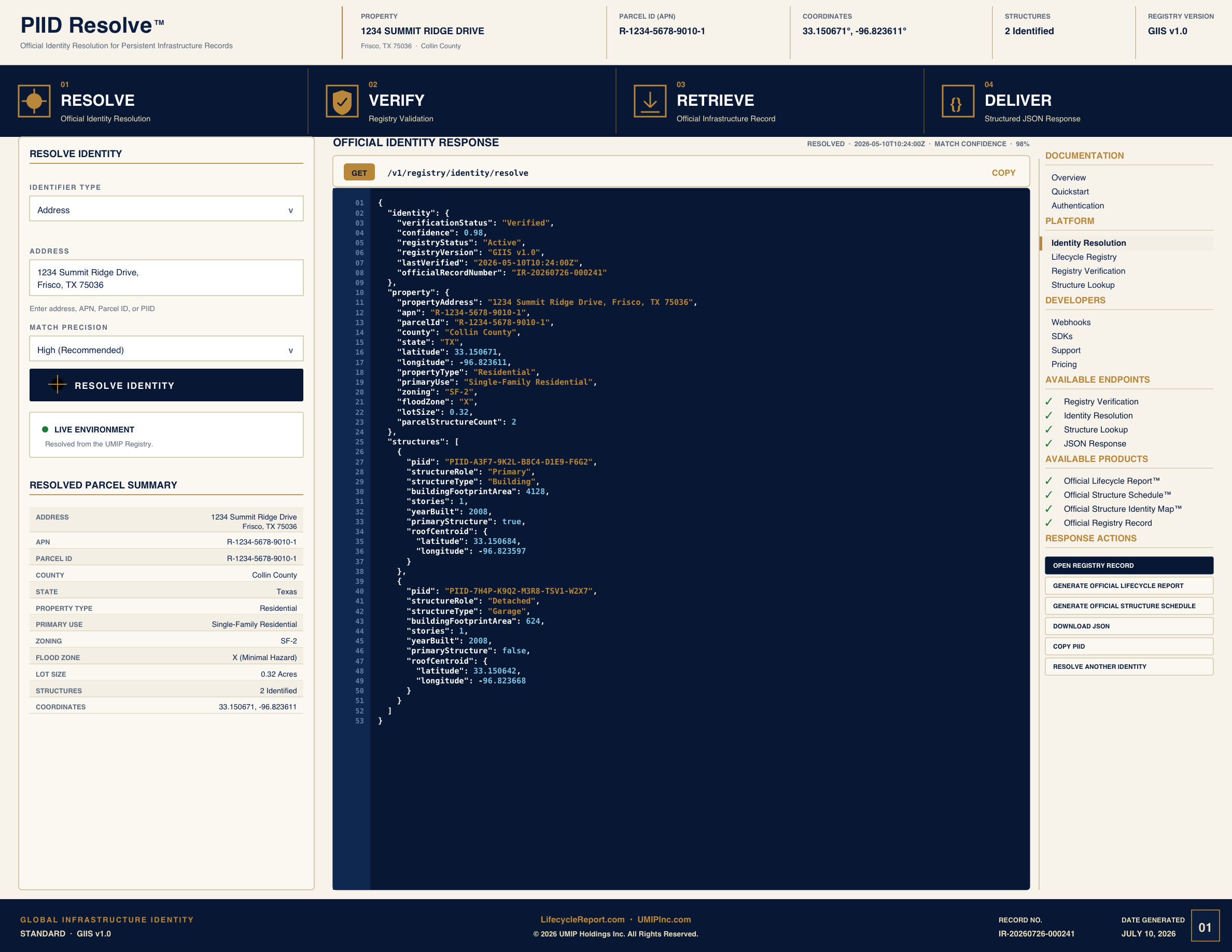Screen dimensions: 1232x952
Task: Select the 02 Verify step tab
Action: 462,101
